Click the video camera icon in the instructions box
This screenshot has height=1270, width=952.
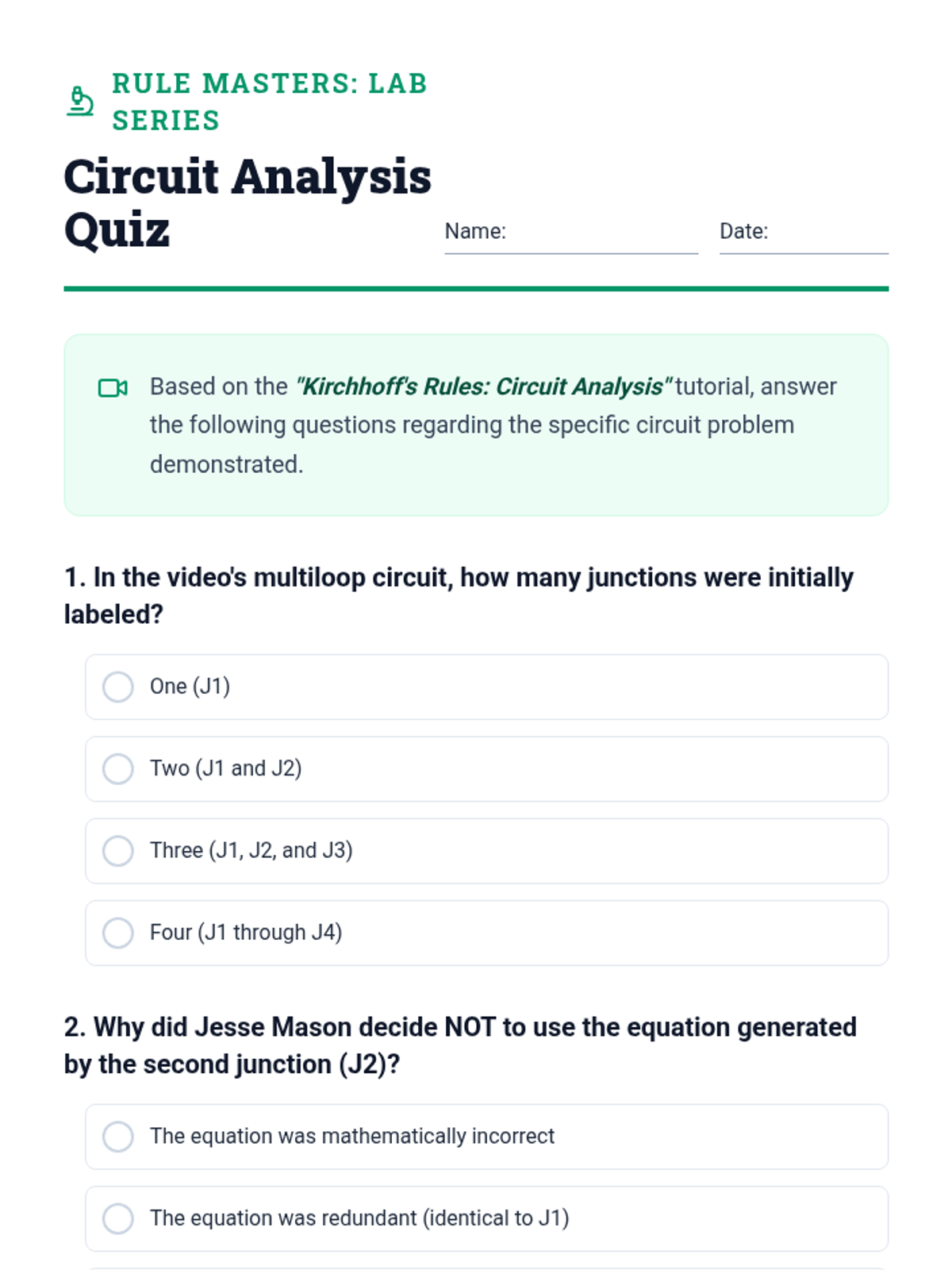click(113, 387)
